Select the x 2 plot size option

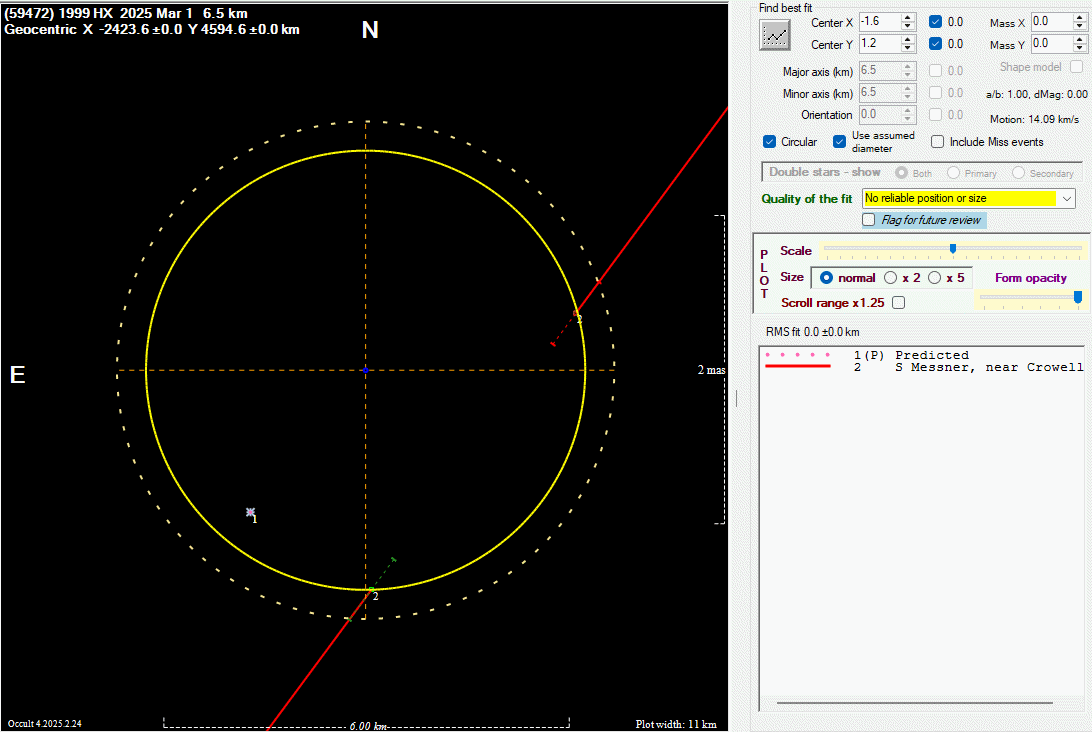[x=890, y=278]
